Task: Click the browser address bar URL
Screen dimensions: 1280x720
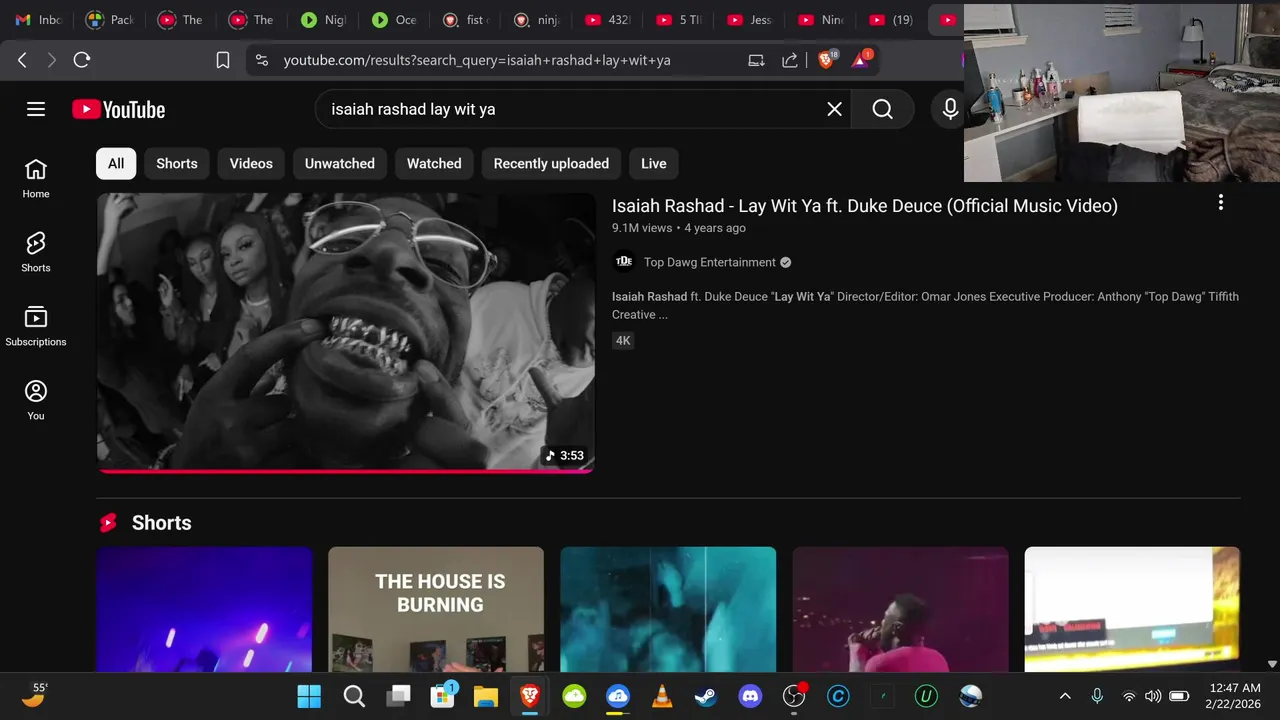Action: pyautogui.click(x=477, y=60)
